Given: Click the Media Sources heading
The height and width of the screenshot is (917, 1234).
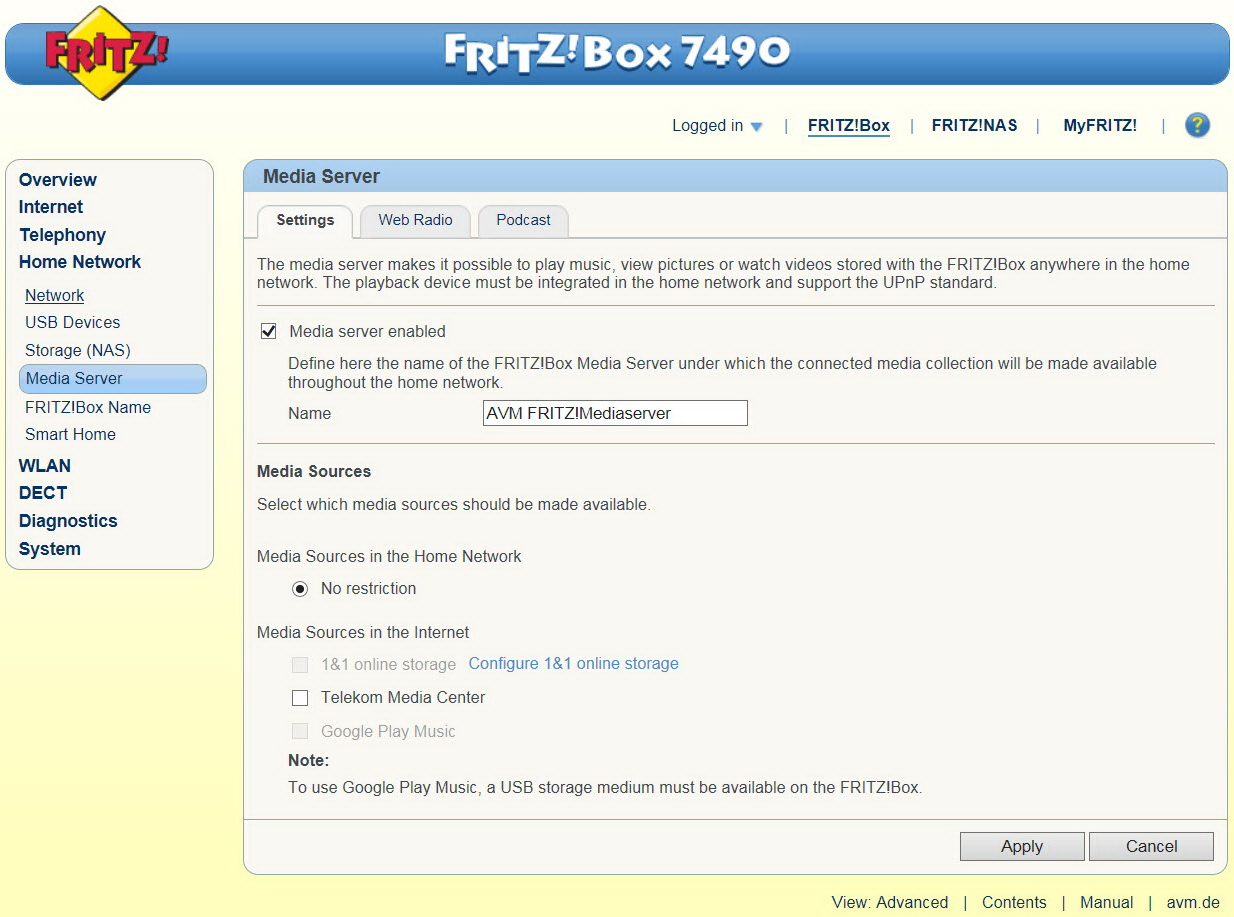Looking at the screenshot, I should [x=314, y=472].
